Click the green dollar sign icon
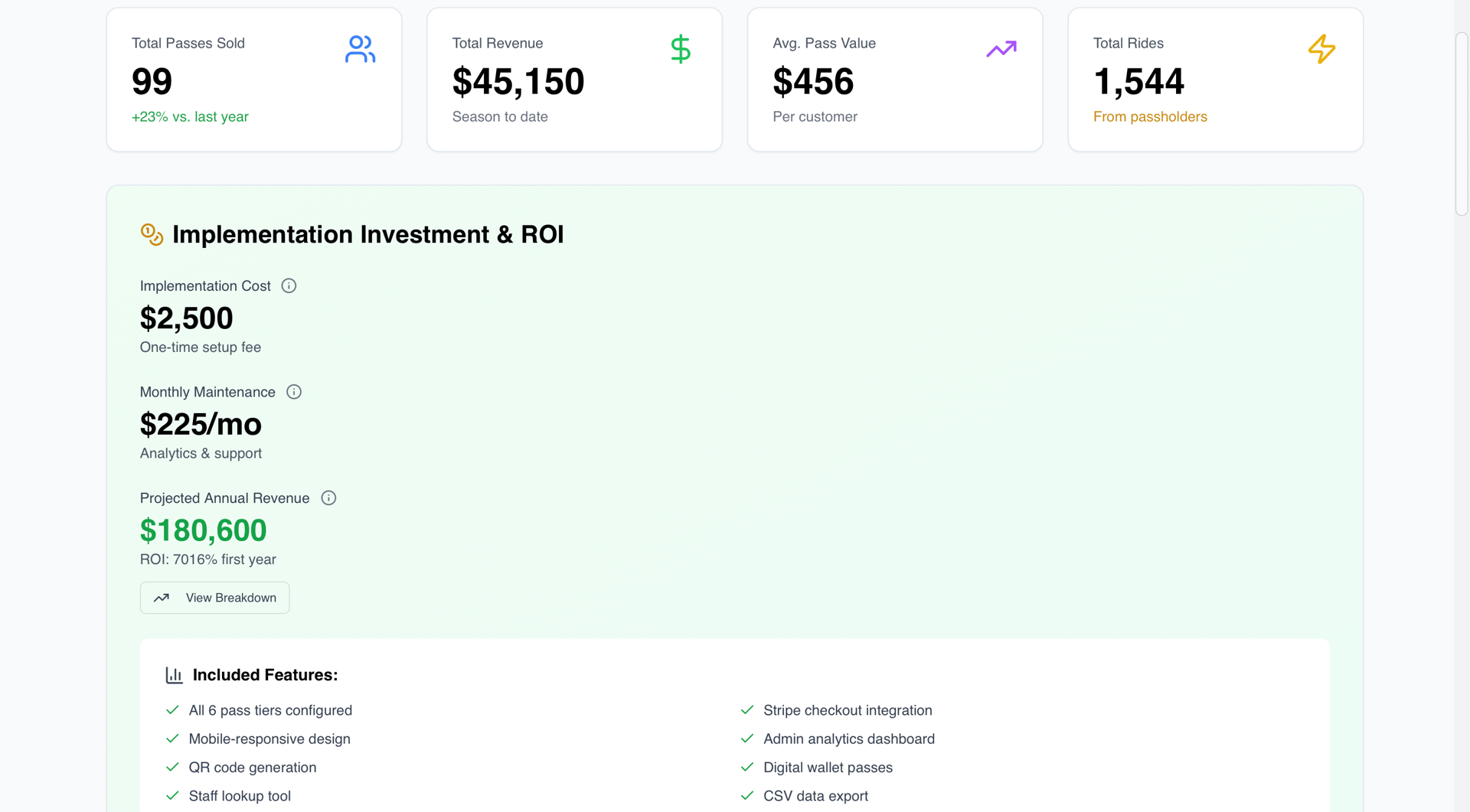 point(680,49)
